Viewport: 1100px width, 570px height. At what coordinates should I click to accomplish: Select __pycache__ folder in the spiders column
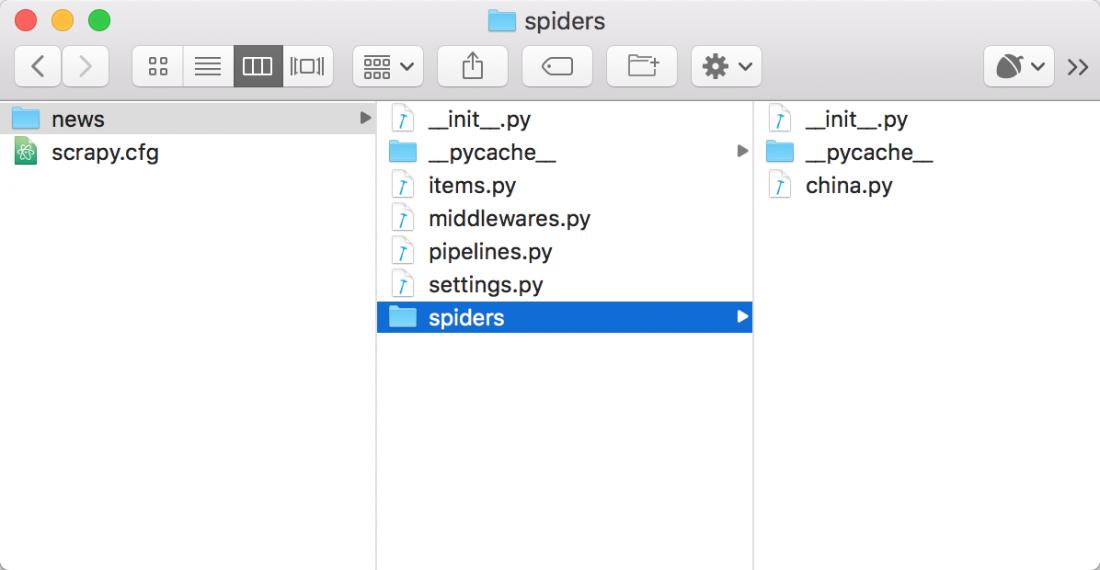(927, 152)
